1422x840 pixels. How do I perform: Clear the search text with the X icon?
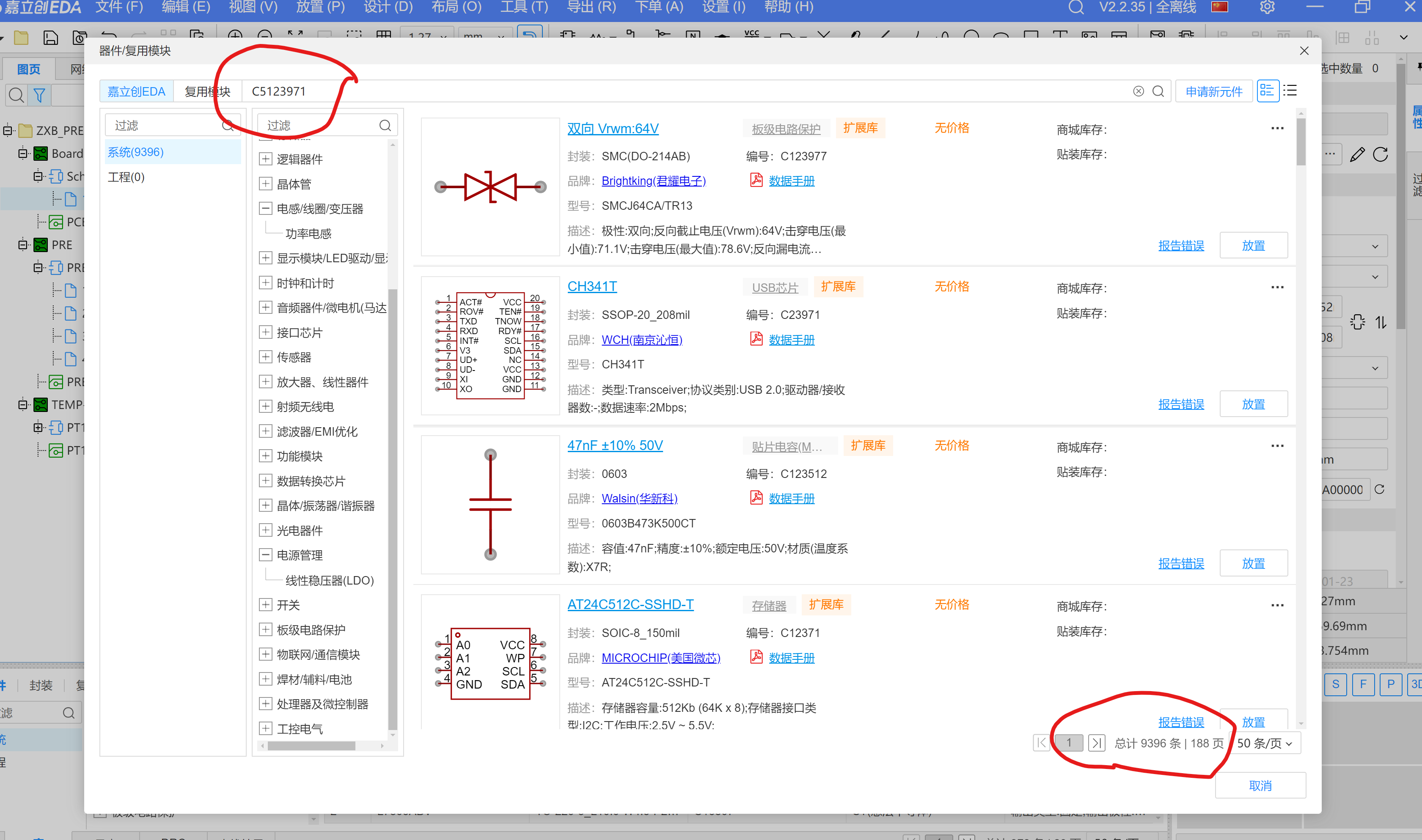tap(1139, 91)
